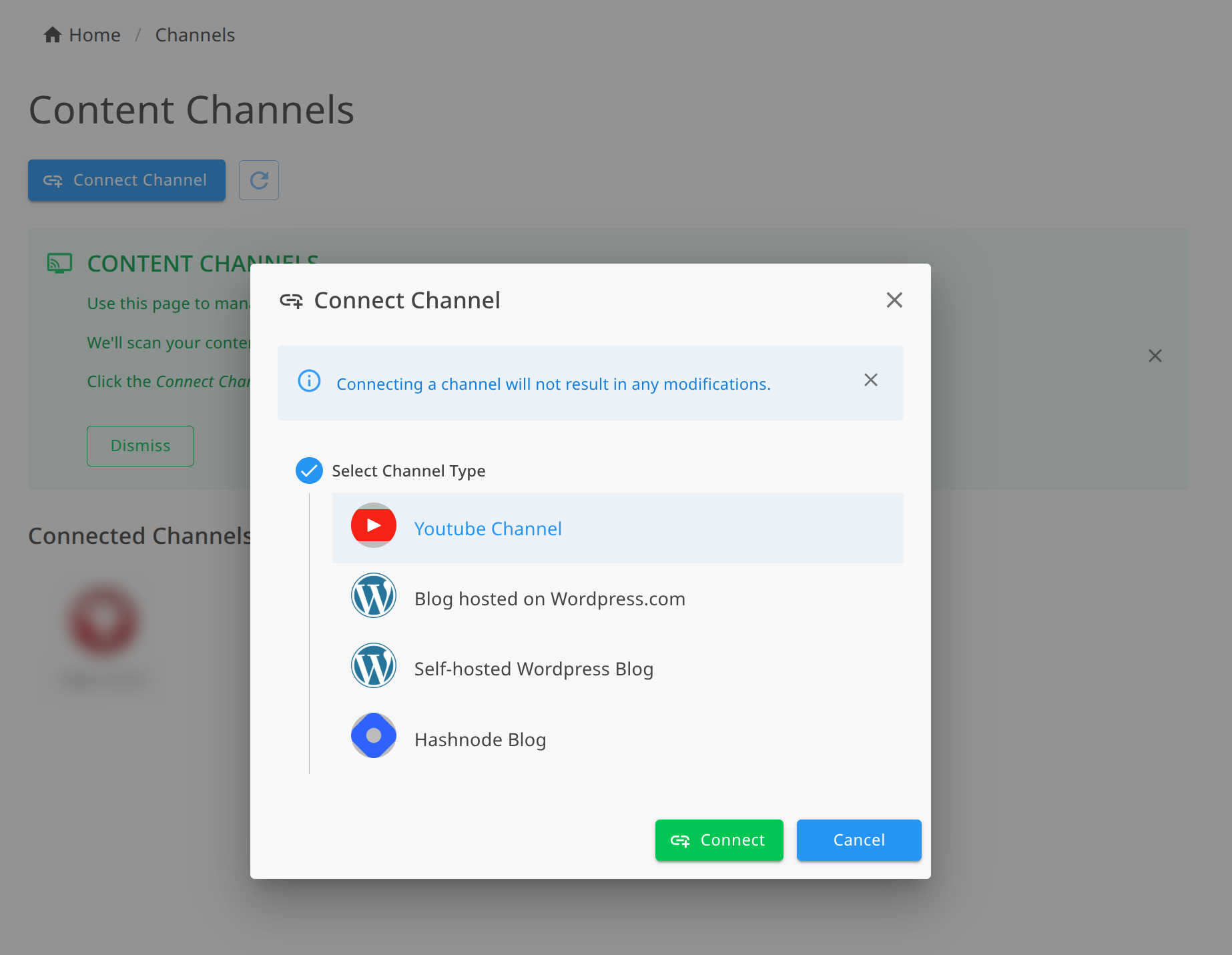The width and height of the screenshot is (1232, 955).
Task: Choose the Youtube Channel option
Action: [x=488, y=528]
